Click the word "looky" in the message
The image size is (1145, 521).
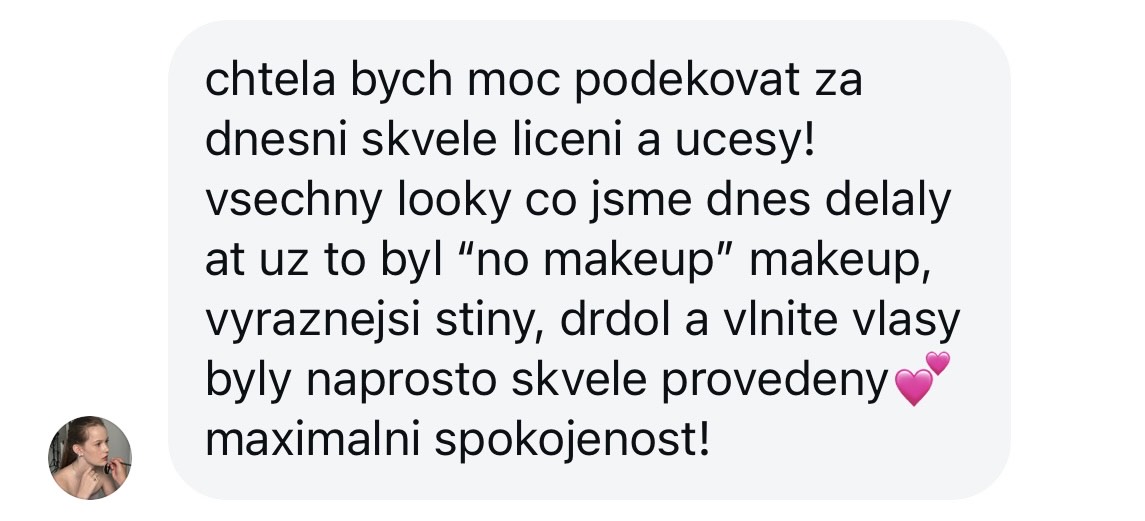(x=453, y=203)
